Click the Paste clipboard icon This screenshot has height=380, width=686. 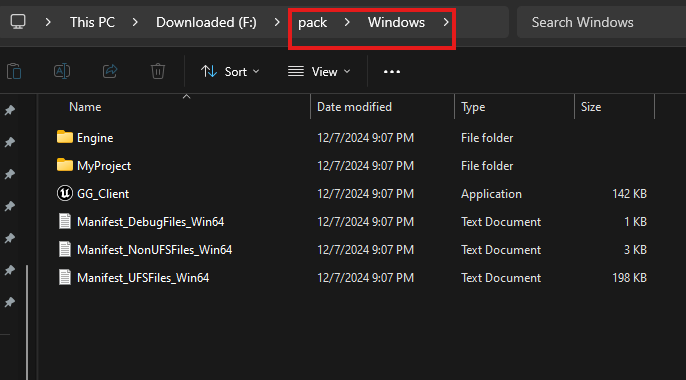14,71
